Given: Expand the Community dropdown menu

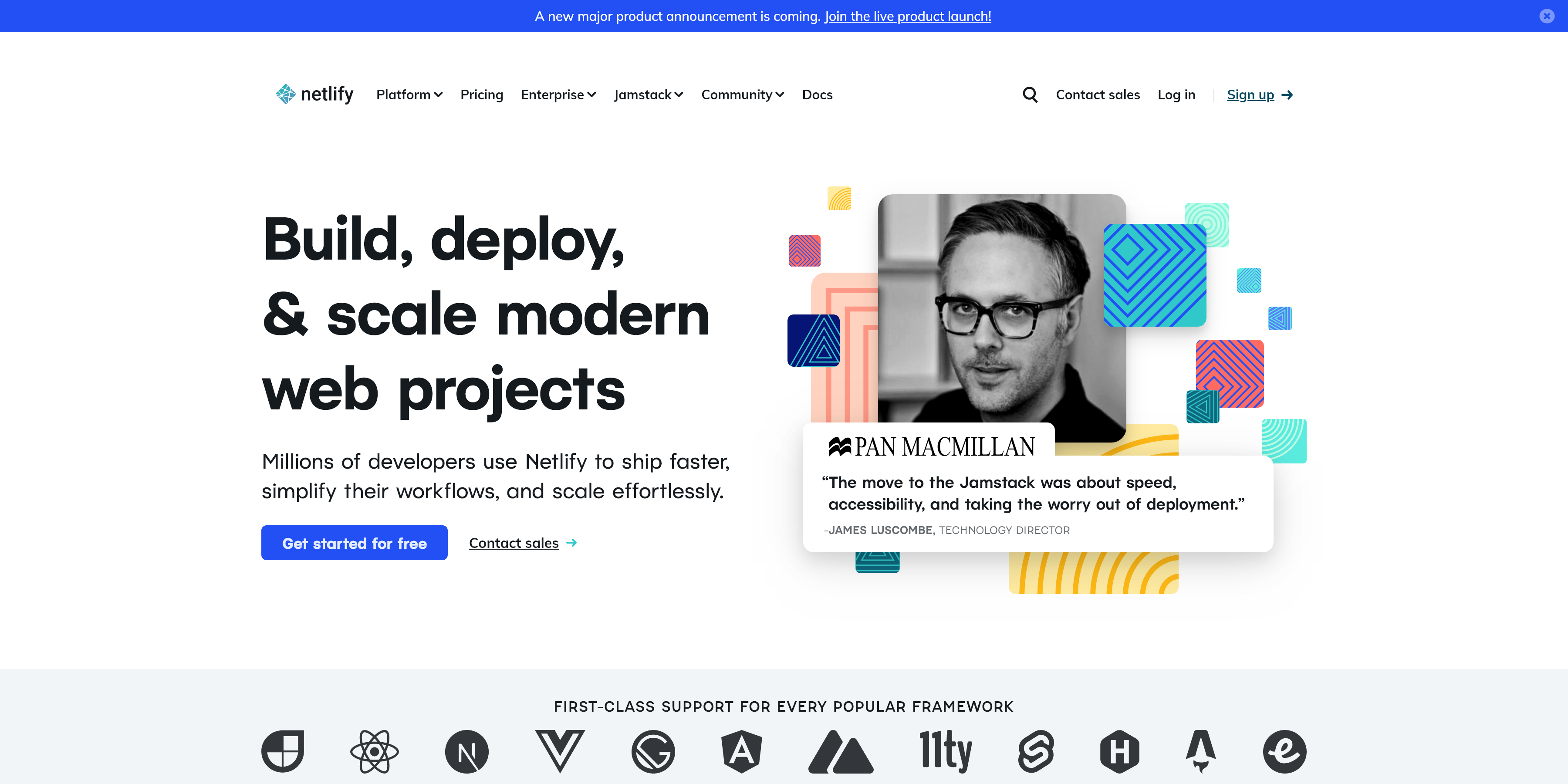Looking at the screenshot, I should (x=743, y=95).
